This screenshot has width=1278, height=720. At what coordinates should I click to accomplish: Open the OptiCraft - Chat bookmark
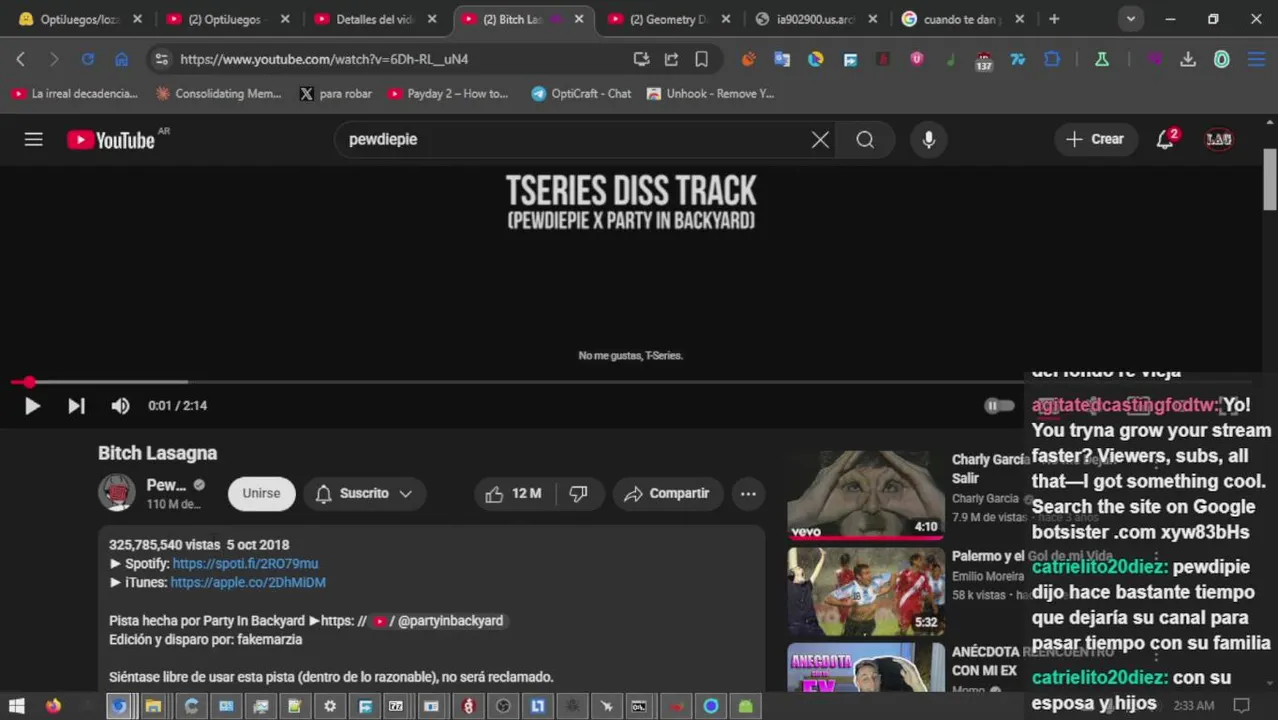point(581,93)
